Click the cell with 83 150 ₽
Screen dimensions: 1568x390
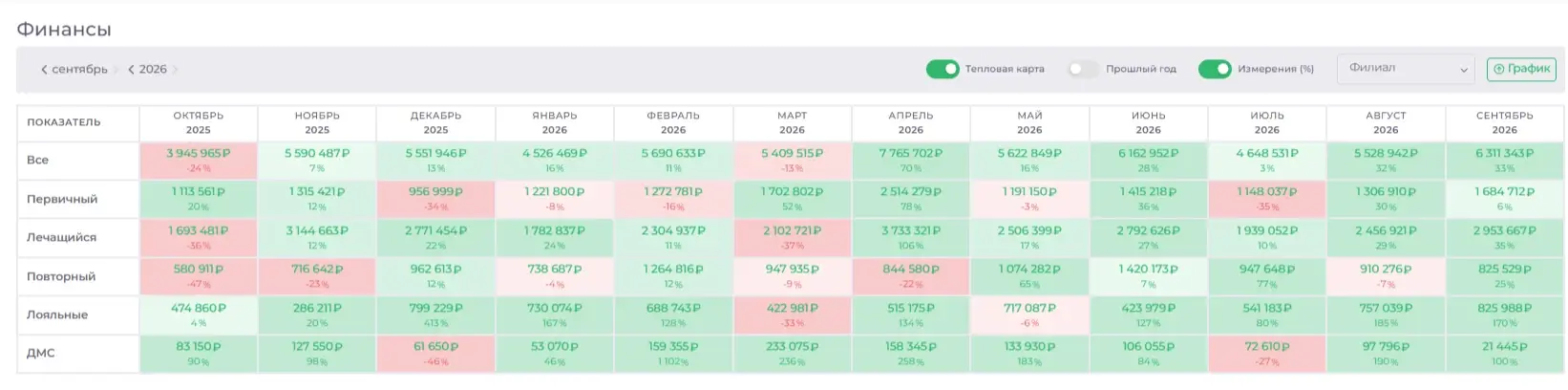pos(199,354)
